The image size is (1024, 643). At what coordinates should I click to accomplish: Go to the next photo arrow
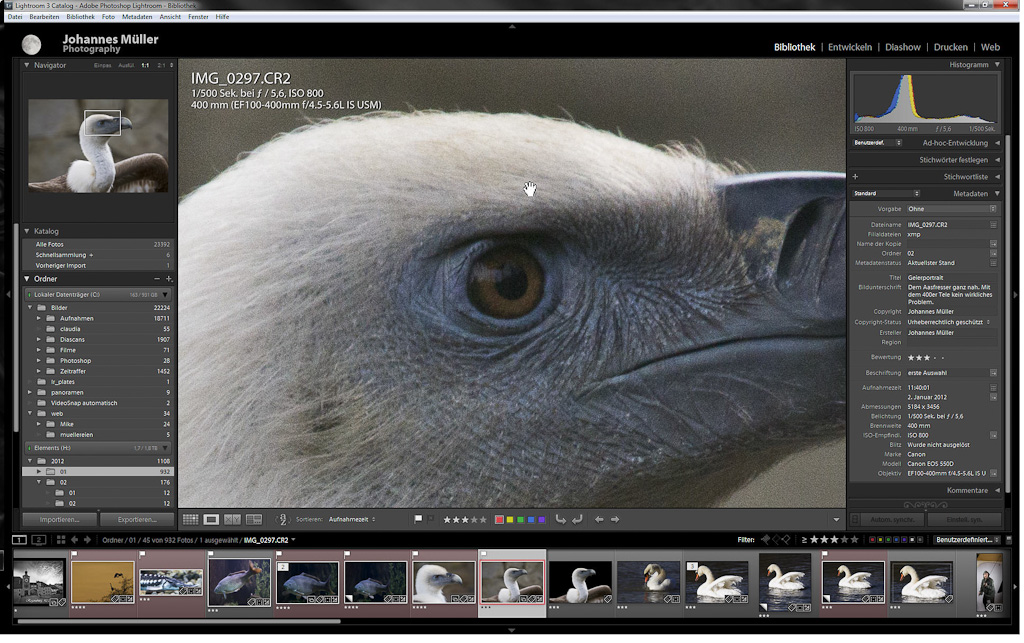(x=615, y=520)
